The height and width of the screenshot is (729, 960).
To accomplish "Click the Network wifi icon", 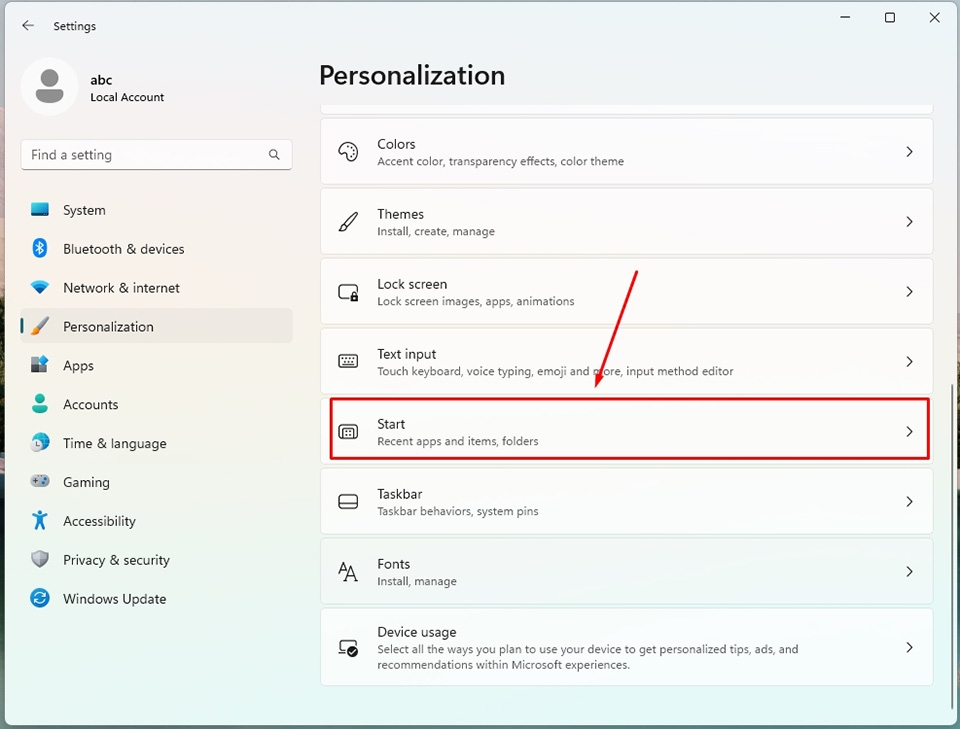I will (40, 287).
